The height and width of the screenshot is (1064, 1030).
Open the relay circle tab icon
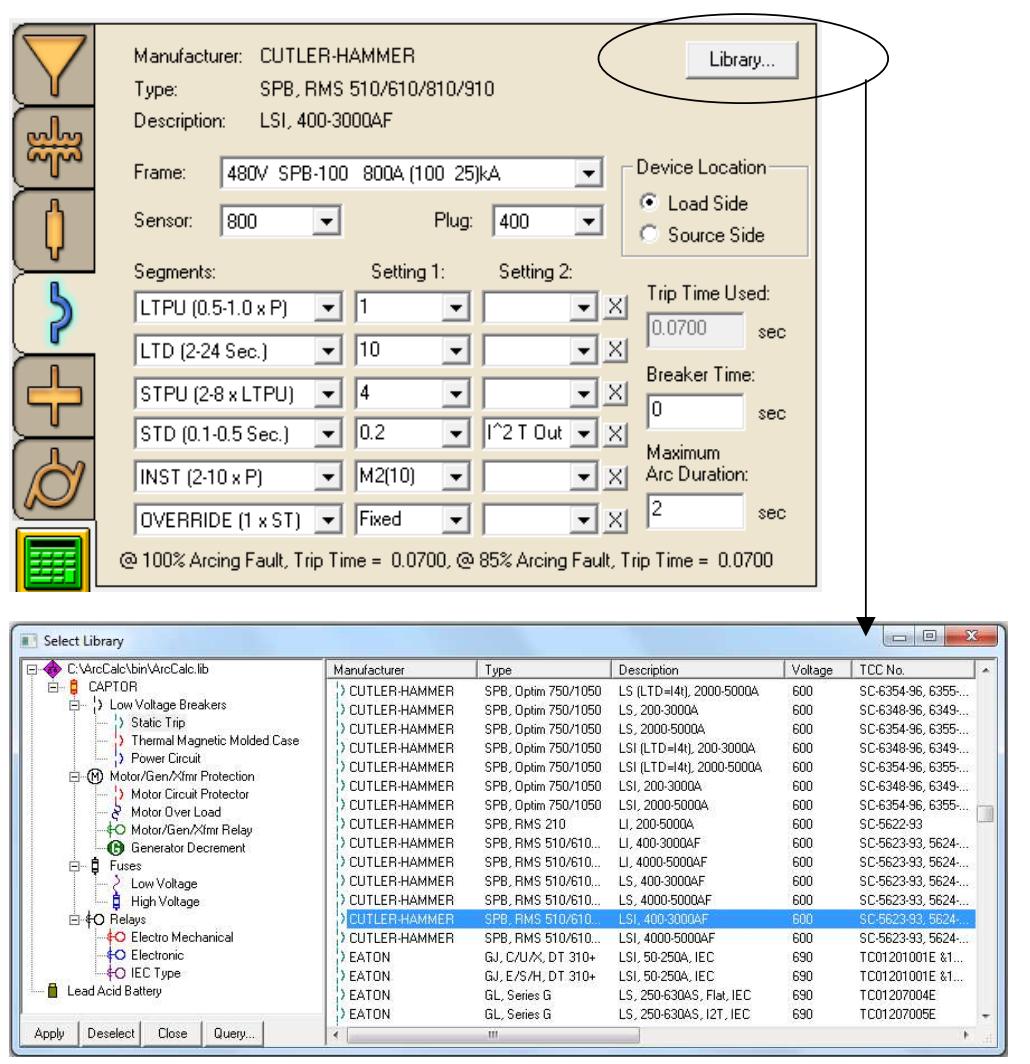54,480
